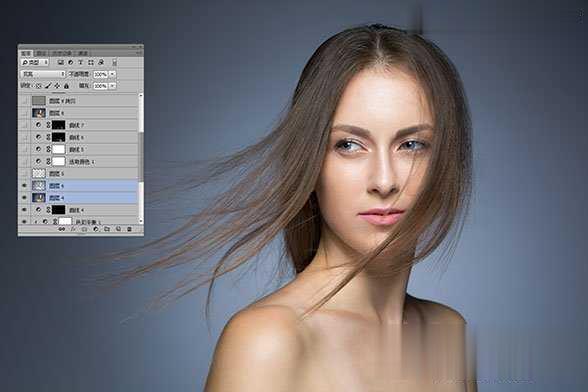Screen dimensions: 588x392
Task: Switch to the 历史记录 tab
Action: click(62, 53)
